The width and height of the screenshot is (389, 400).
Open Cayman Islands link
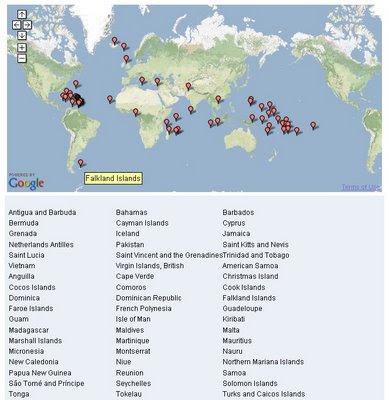pos(142,223)
